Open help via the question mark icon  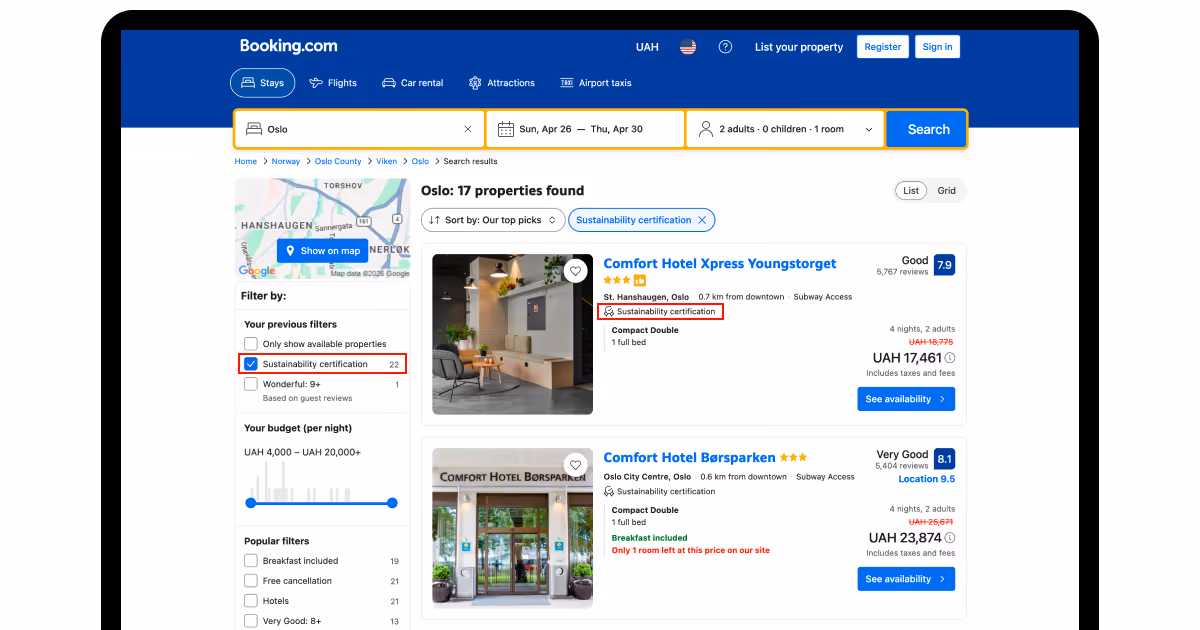[x=725, y=46]
